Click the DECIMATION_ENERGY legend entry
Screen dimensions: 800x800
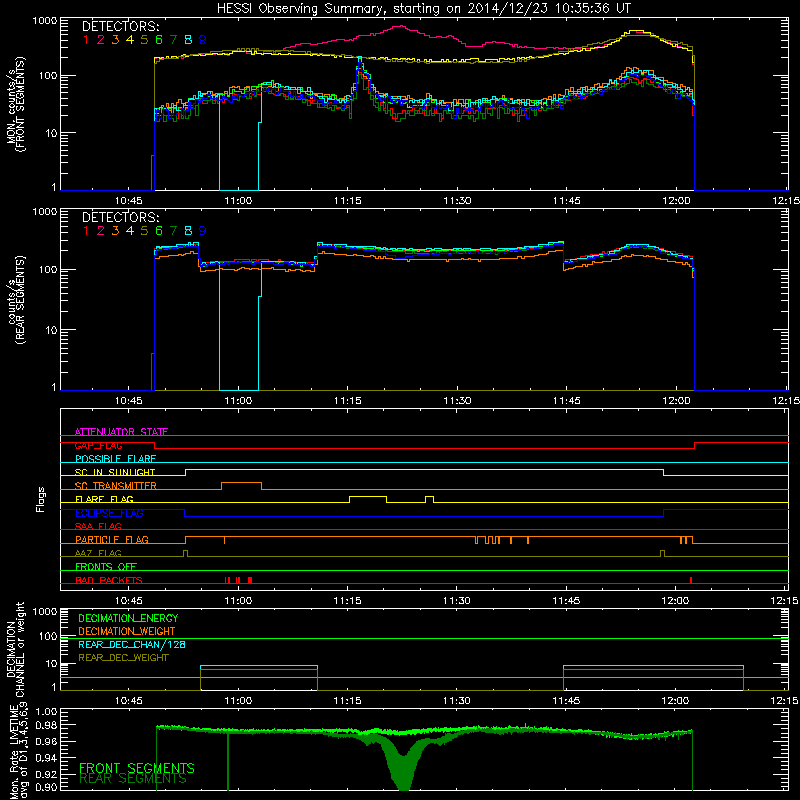tap(128, 618)
